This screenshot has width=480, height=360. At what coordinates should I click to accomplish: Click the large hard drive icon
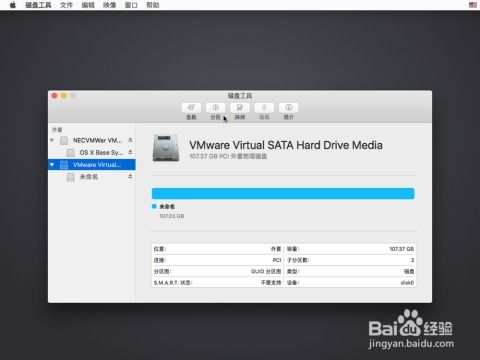coord(166,148)
